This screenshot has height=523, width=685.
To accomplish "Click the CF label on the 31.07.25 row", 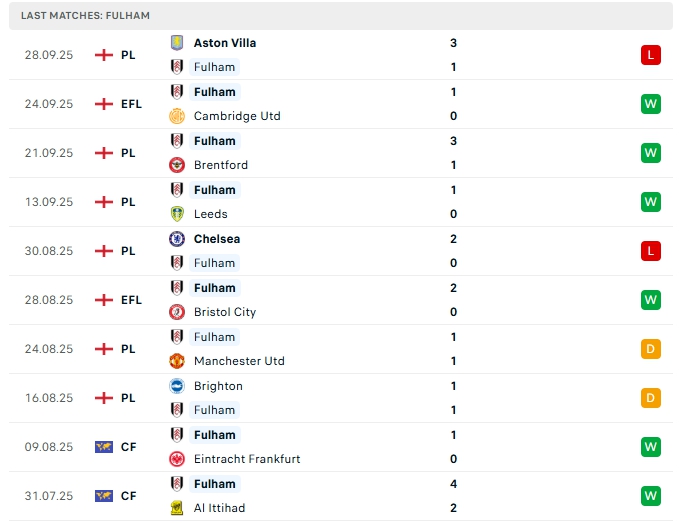I will (129, 496).
